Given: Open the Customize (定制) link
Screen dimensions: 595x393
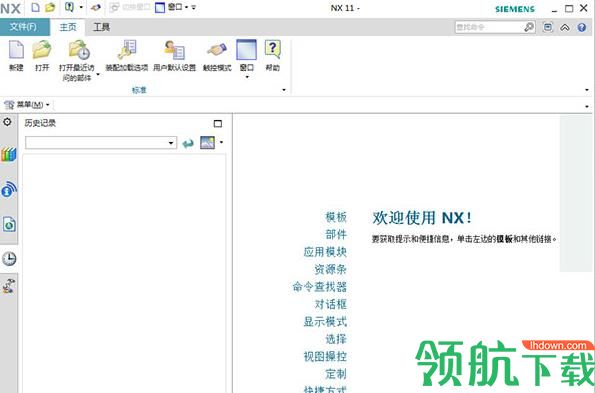Looking at the screenshot, I should pyautogui.click(x=336, y=374).
